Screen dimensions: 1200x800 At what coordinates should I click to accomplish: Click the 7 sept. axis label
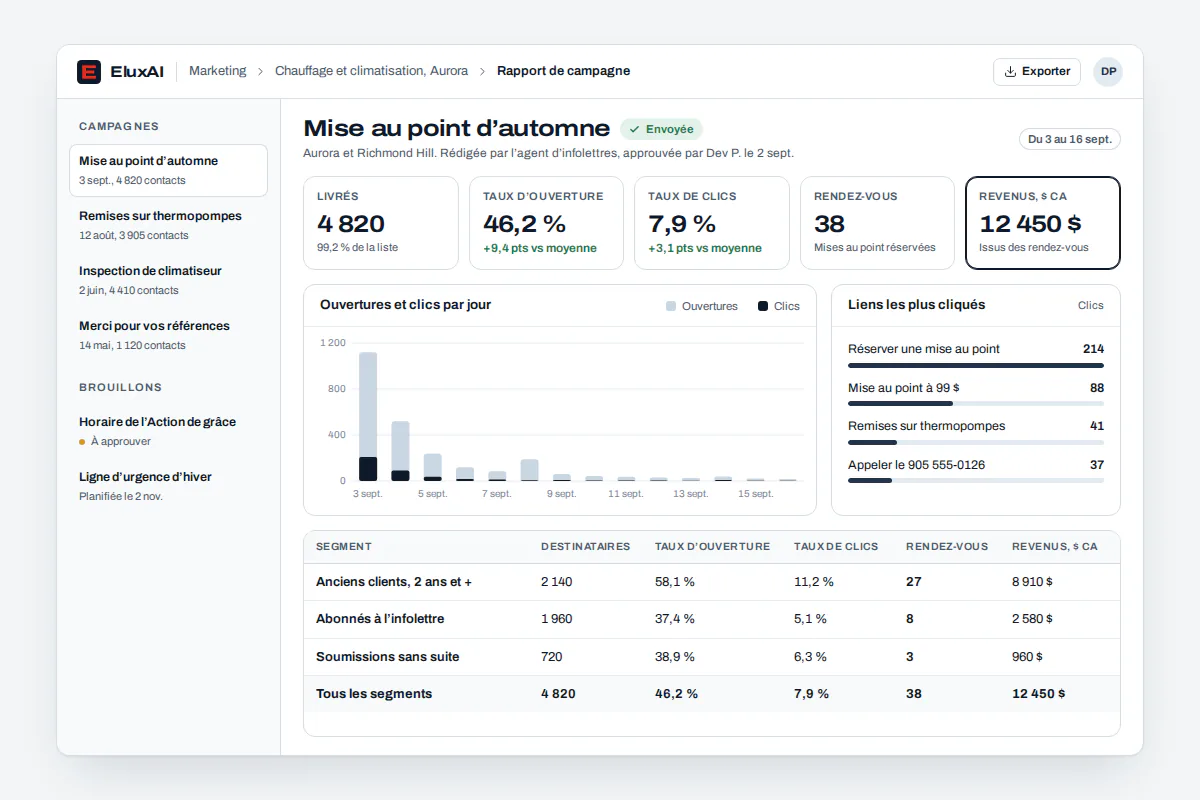pyautogui.click(x=497, y=494)
